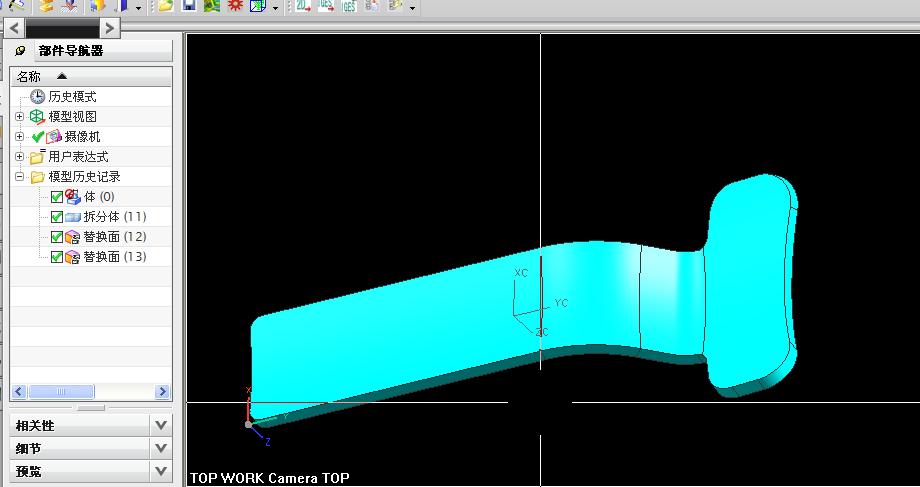The height and width of the screenshot is (487, 920).
Task: Click the replace face icon of 替换面 (13)
Action: coord(73,257)
